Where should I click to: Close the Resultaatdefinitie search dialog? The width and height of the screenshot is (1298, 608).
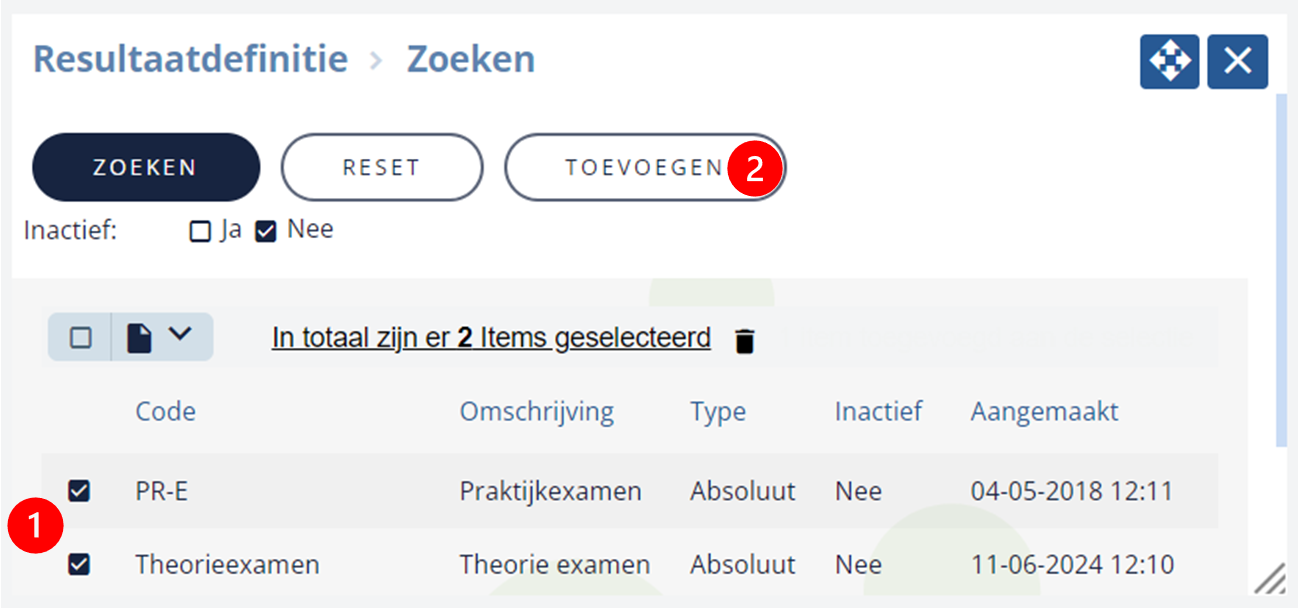1238,62
